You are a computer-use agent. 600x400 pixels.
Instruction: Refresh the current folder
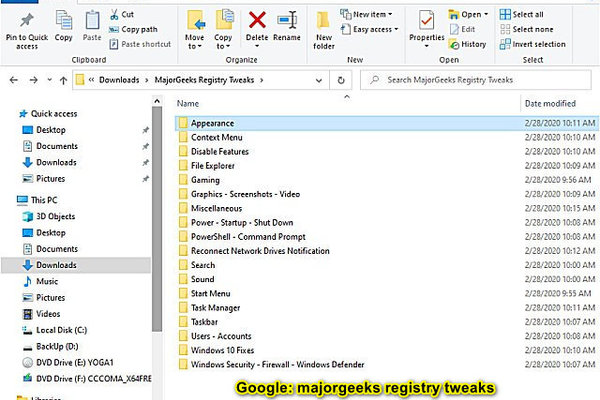point(341,80)
